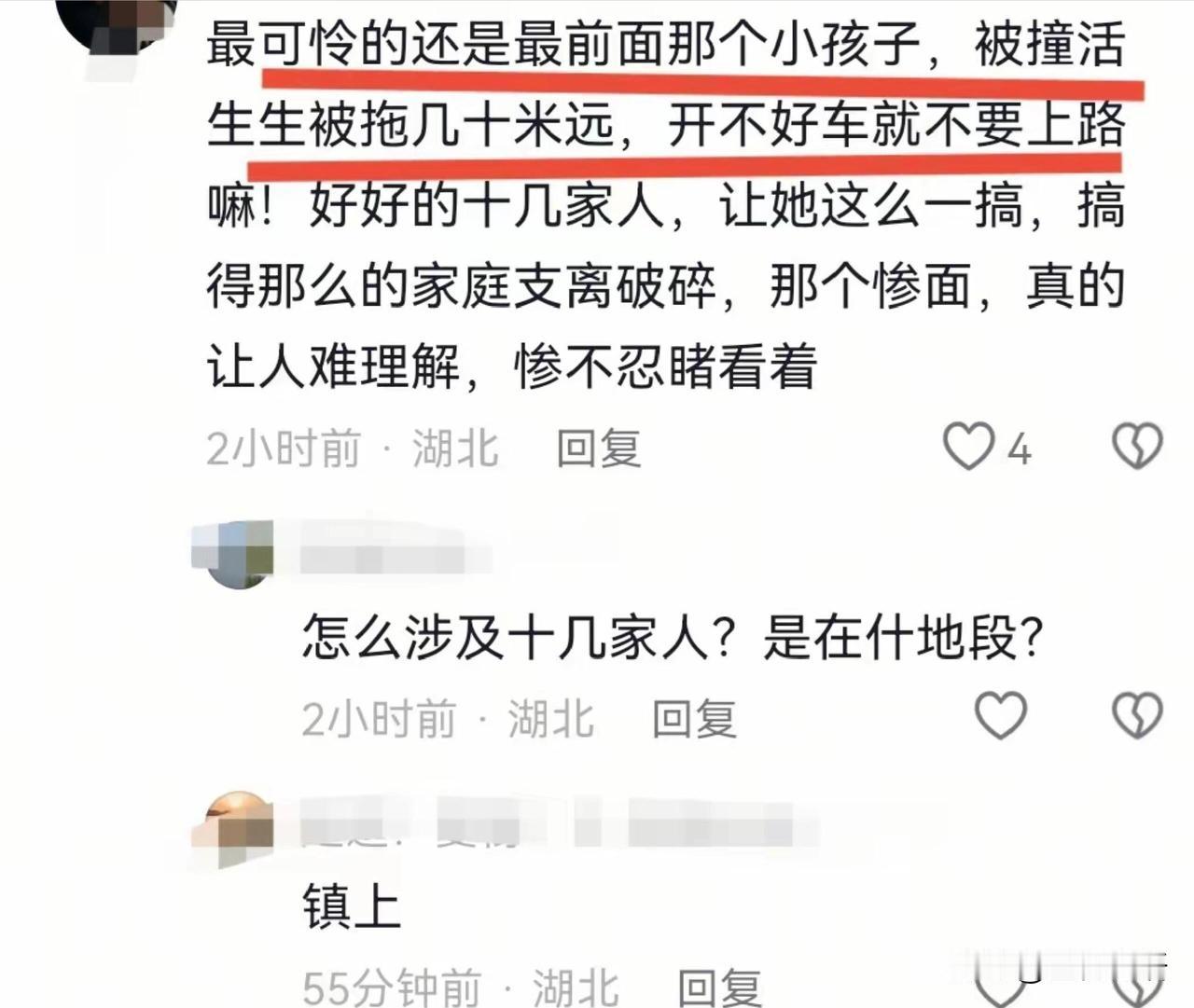Reply to the top comment via 回复
This screenshot has width=1194, height=1008.
click(x=599, y=449)
